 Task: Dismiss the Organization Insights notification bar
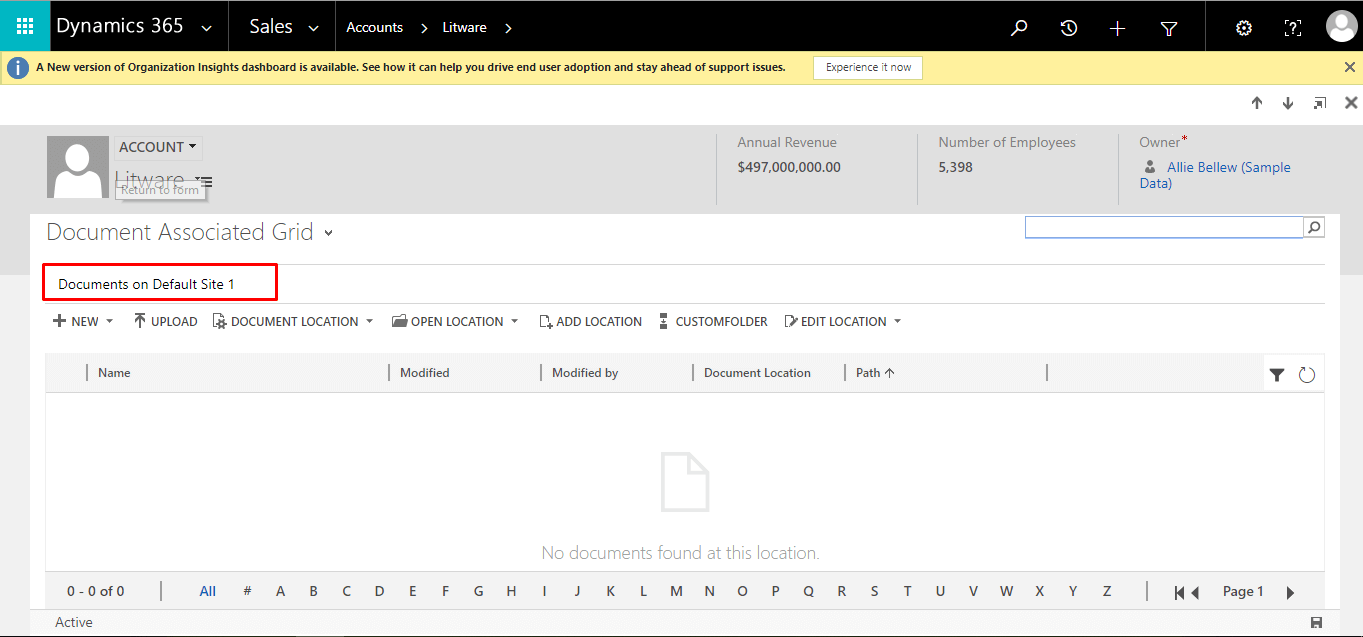[1350, 67]
